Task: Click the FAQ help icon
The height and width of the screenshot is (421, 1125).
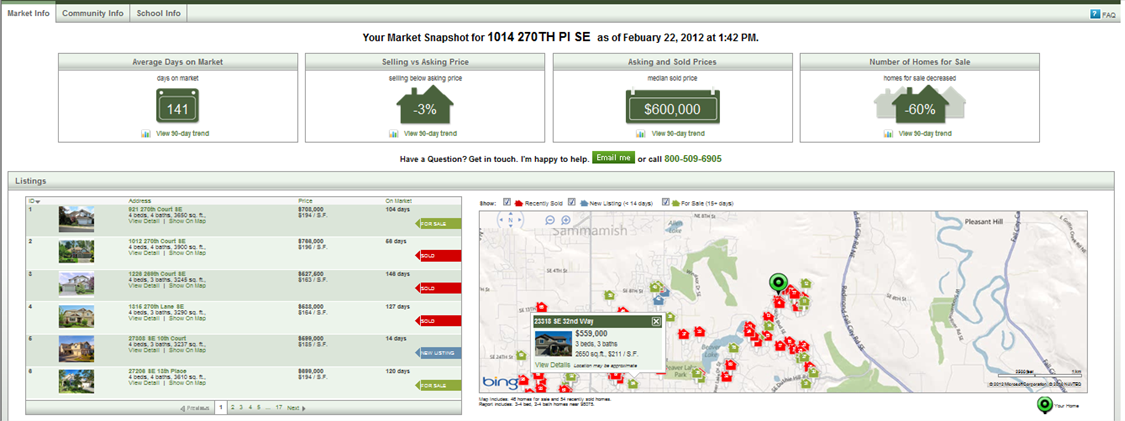Action: point(1096,15)
